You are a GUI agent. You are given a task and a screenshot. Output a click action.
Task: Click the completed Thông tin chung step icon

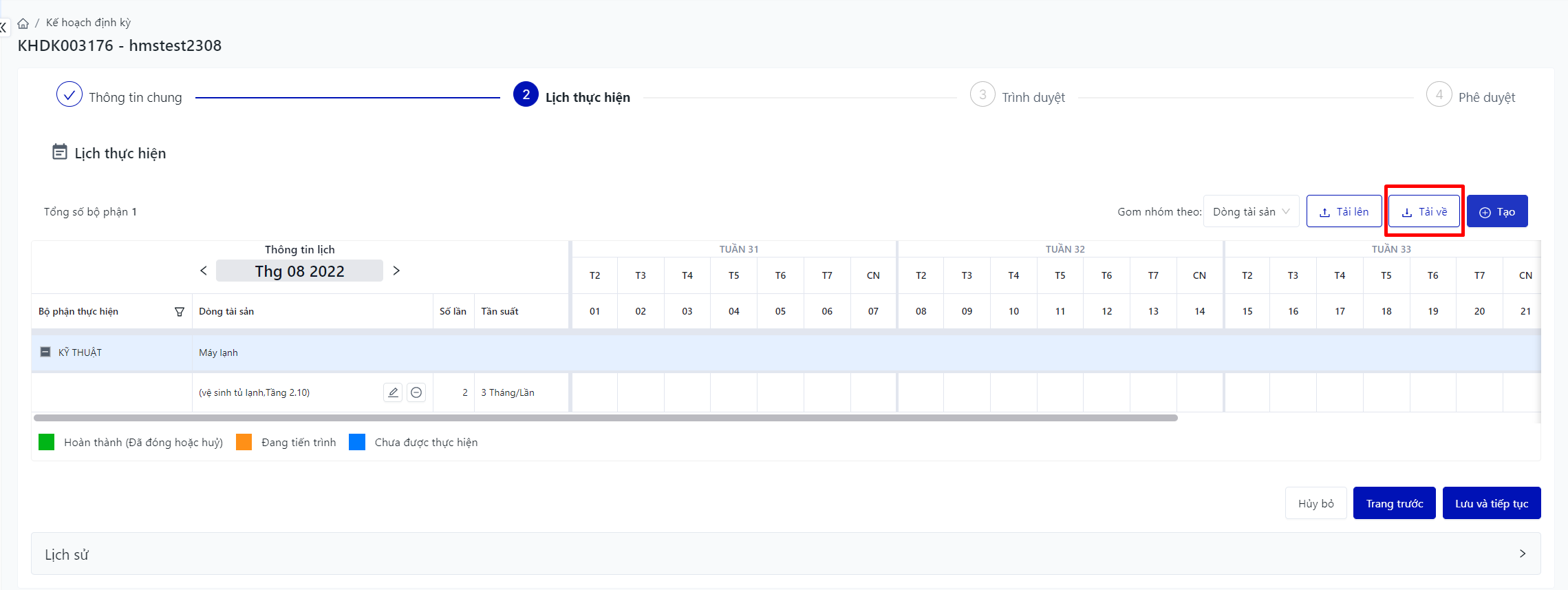(x=69, y=95)
